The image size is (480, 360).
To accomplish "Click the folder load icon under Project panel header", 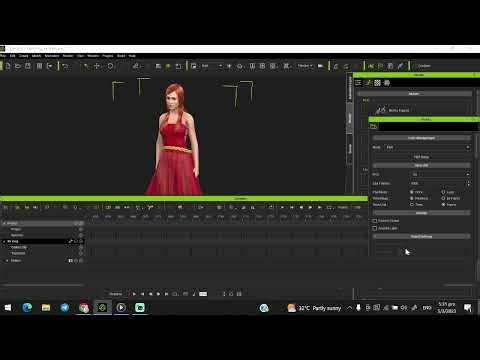I will [x=373, y=126].
